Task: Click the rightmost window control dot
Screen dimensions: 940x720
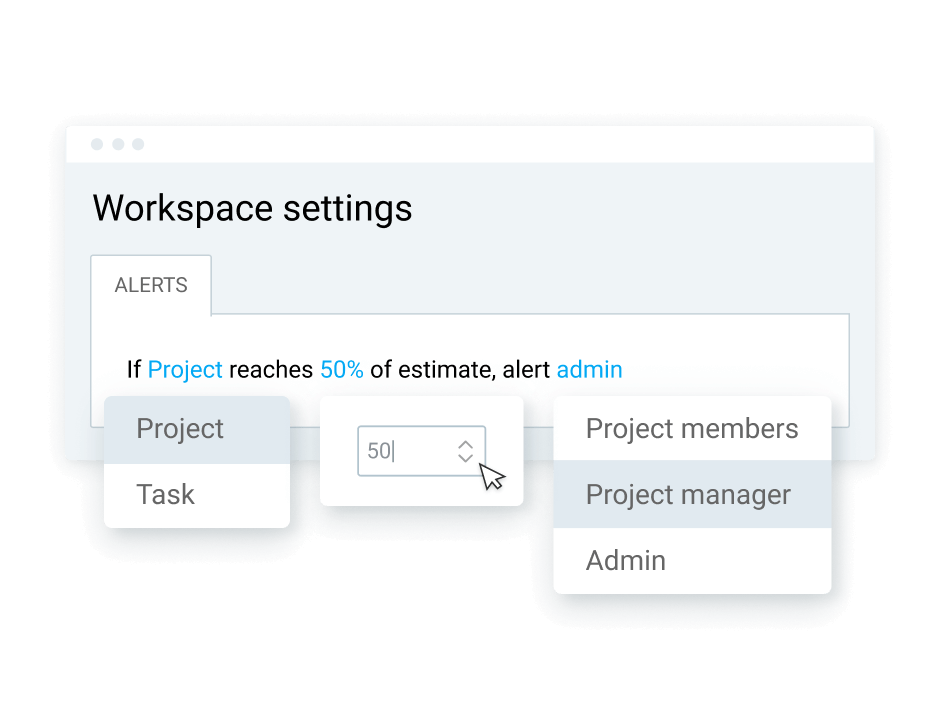Action: (138, 144)
